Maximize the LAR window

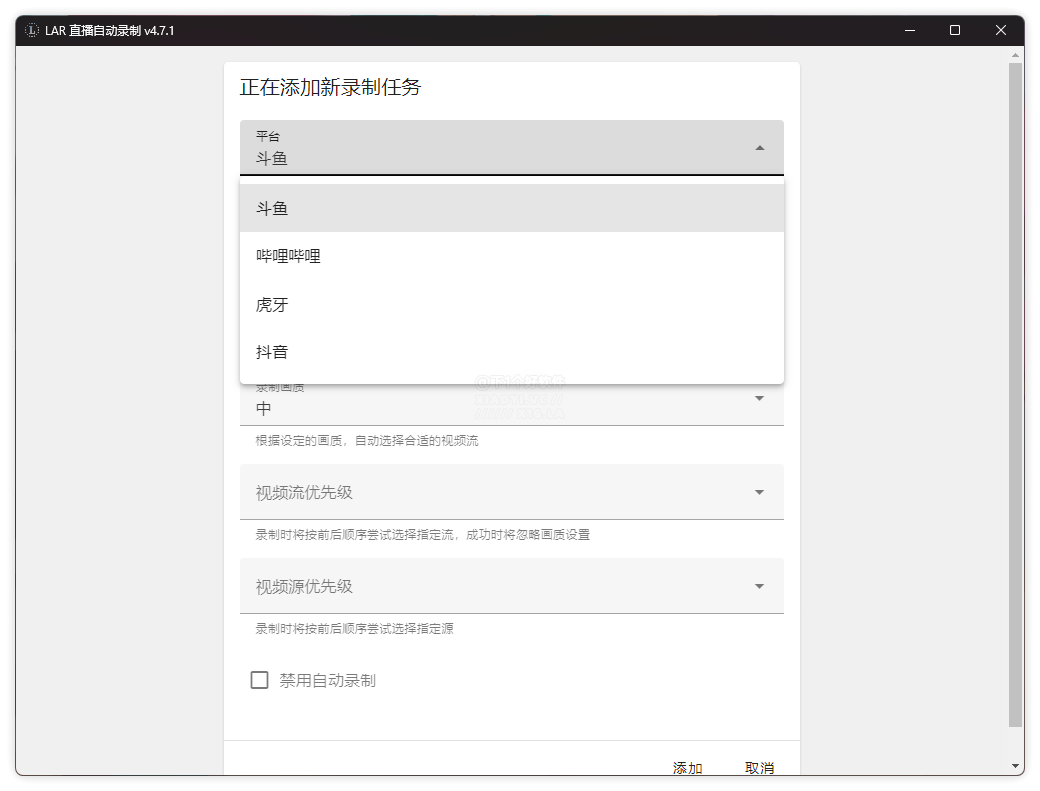955,30
